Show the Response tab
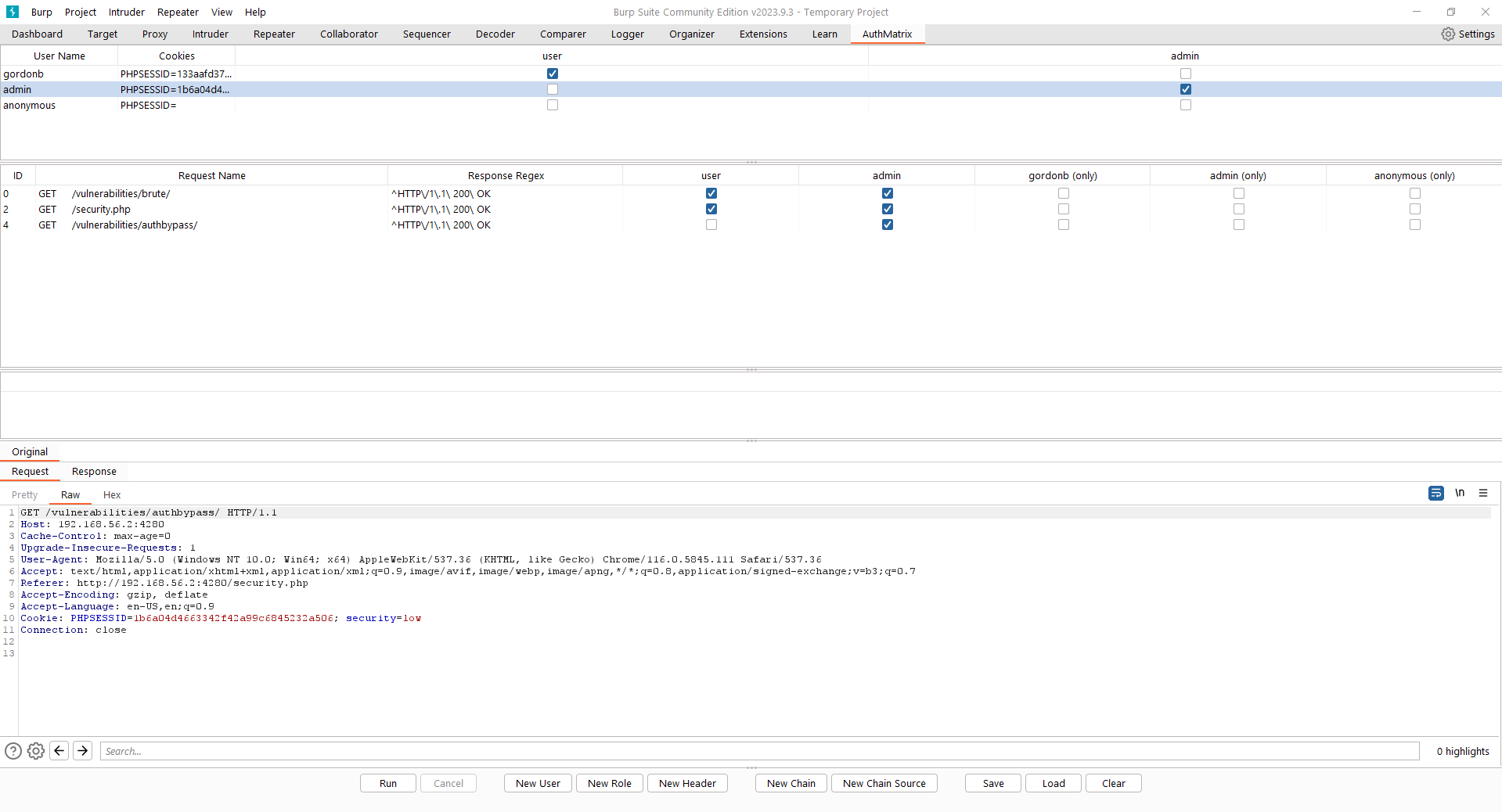 click(x=94, y=471)
